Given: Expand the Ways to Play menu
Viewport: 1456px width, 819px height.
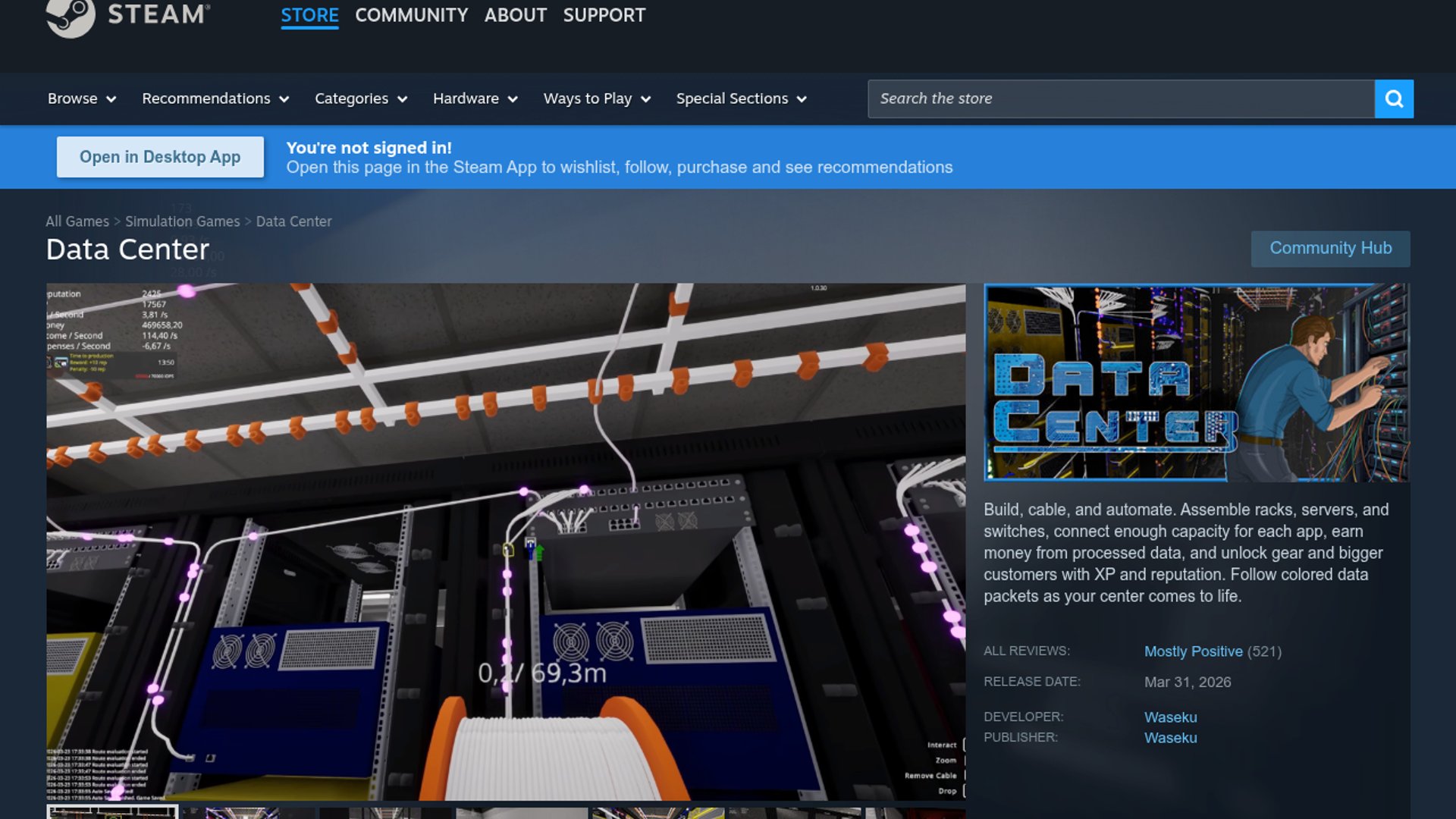Looking at the screenshot, I should (x=597, y=99).
